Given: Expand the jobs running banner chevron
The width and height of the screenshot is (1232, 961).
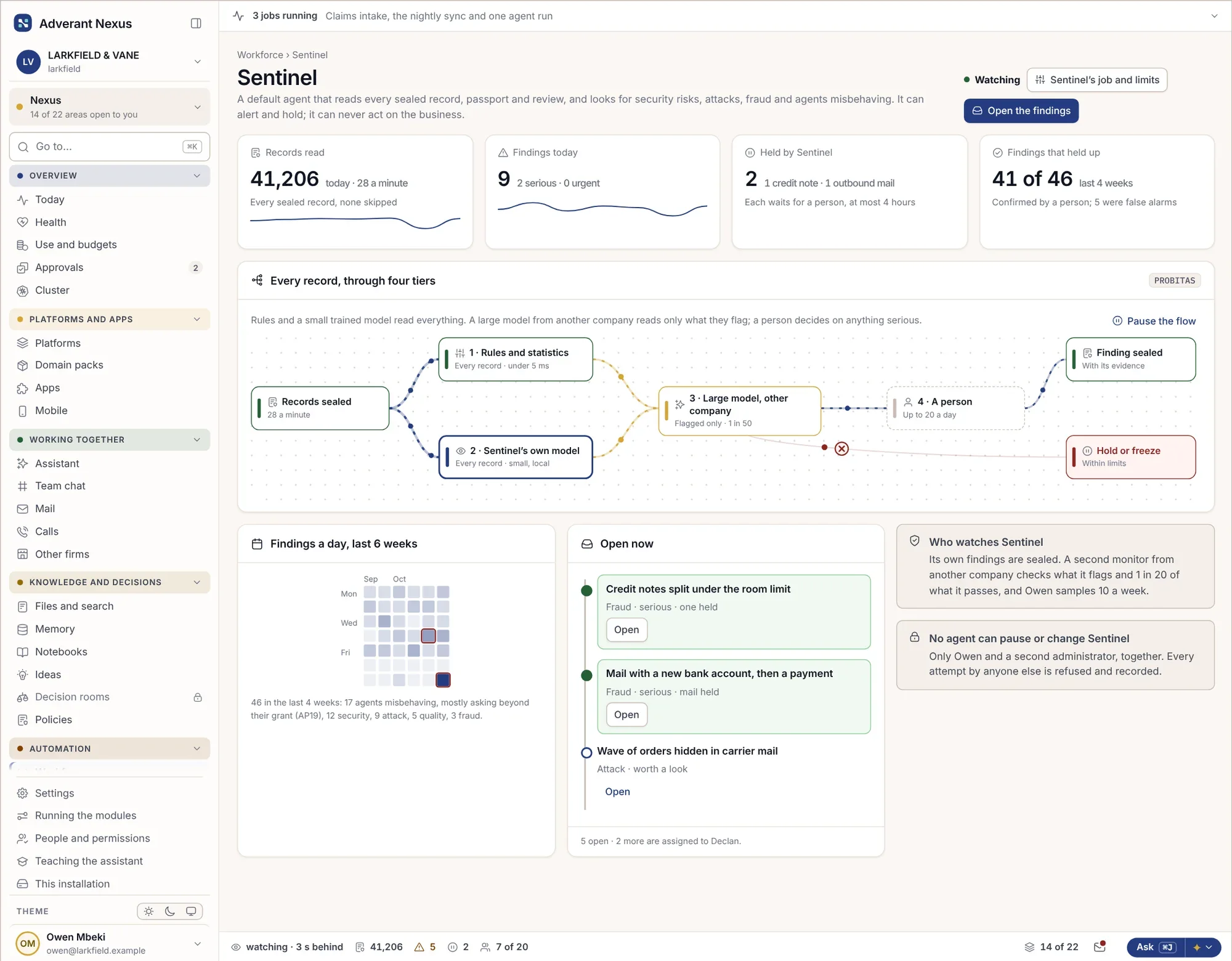Looking at the screenshot, I should point(1214,16).
